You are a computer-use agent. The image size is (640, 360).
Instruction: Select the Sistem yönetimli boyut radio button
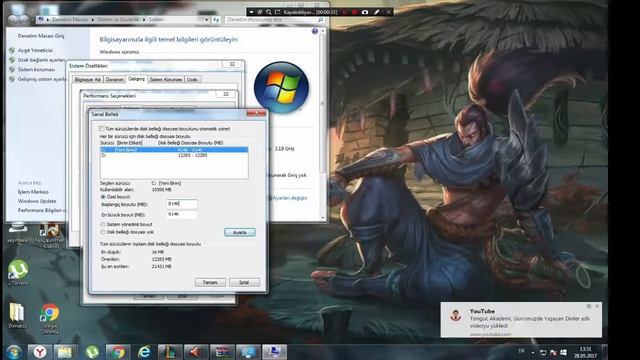[103, 224]
